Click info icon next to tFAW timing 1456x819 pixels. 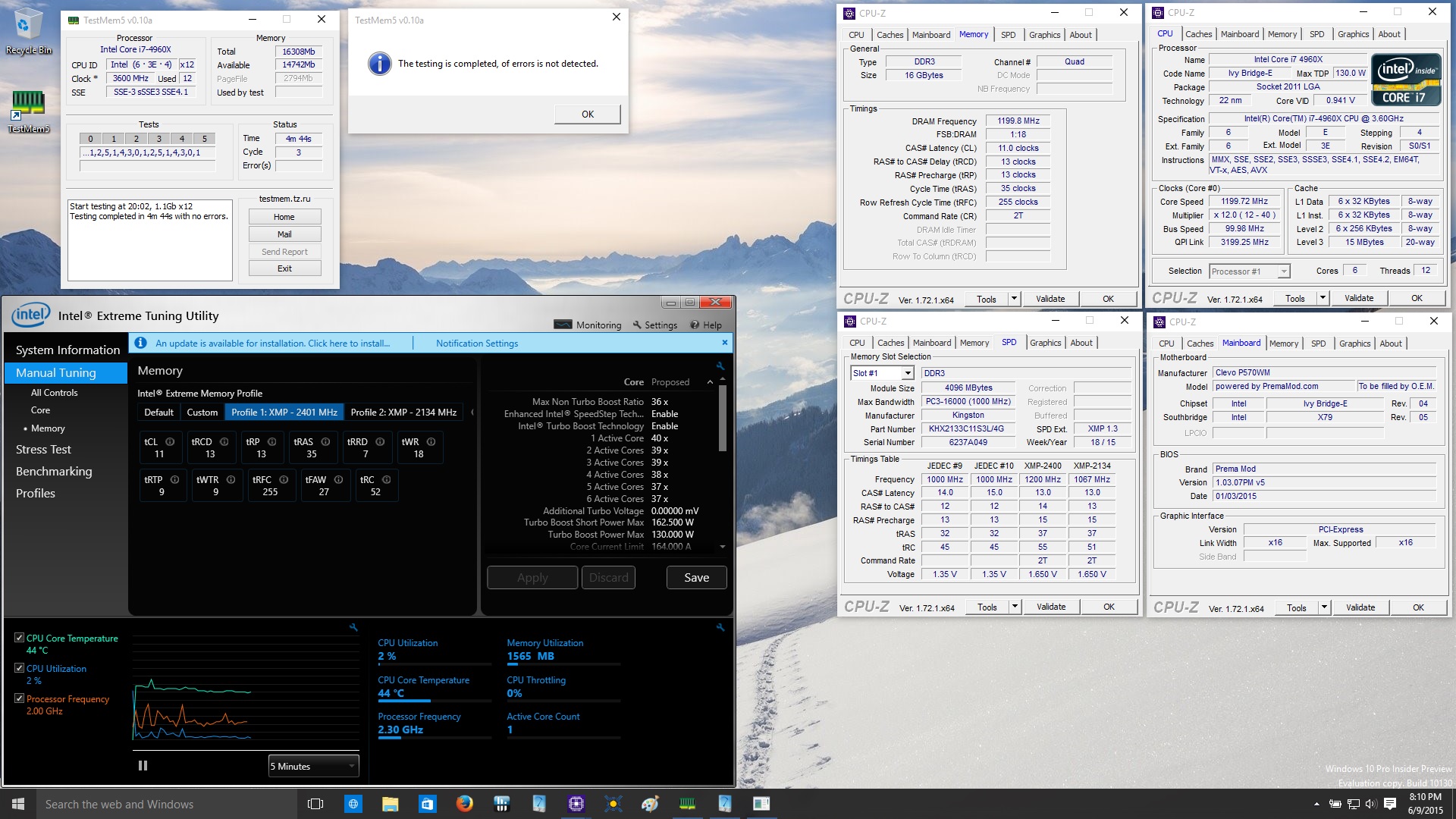tap(338, 479)
